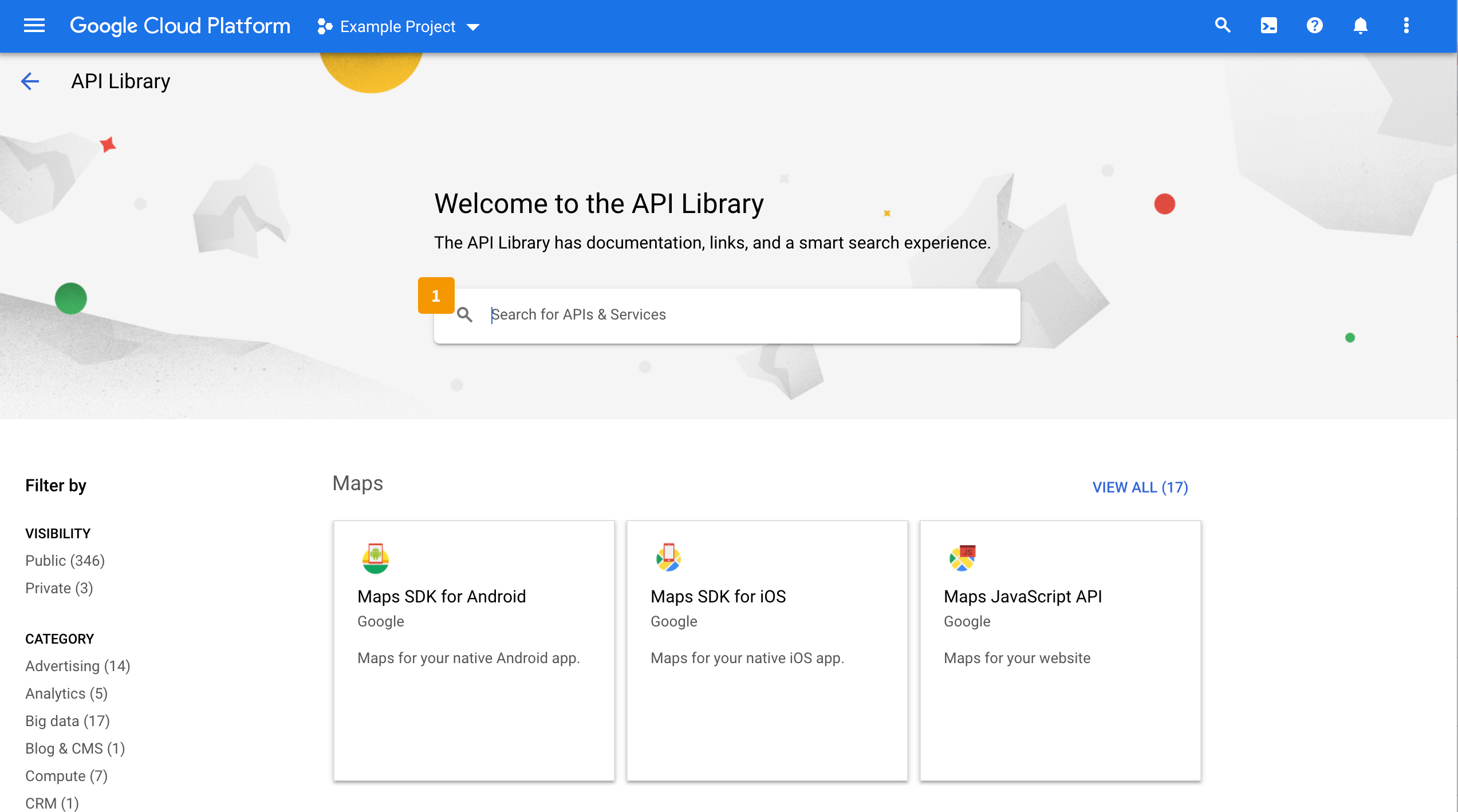This screenshot has width=1458, height=812.
Task: Click the Maps JavaScript API icon
Action: [962, 558]
